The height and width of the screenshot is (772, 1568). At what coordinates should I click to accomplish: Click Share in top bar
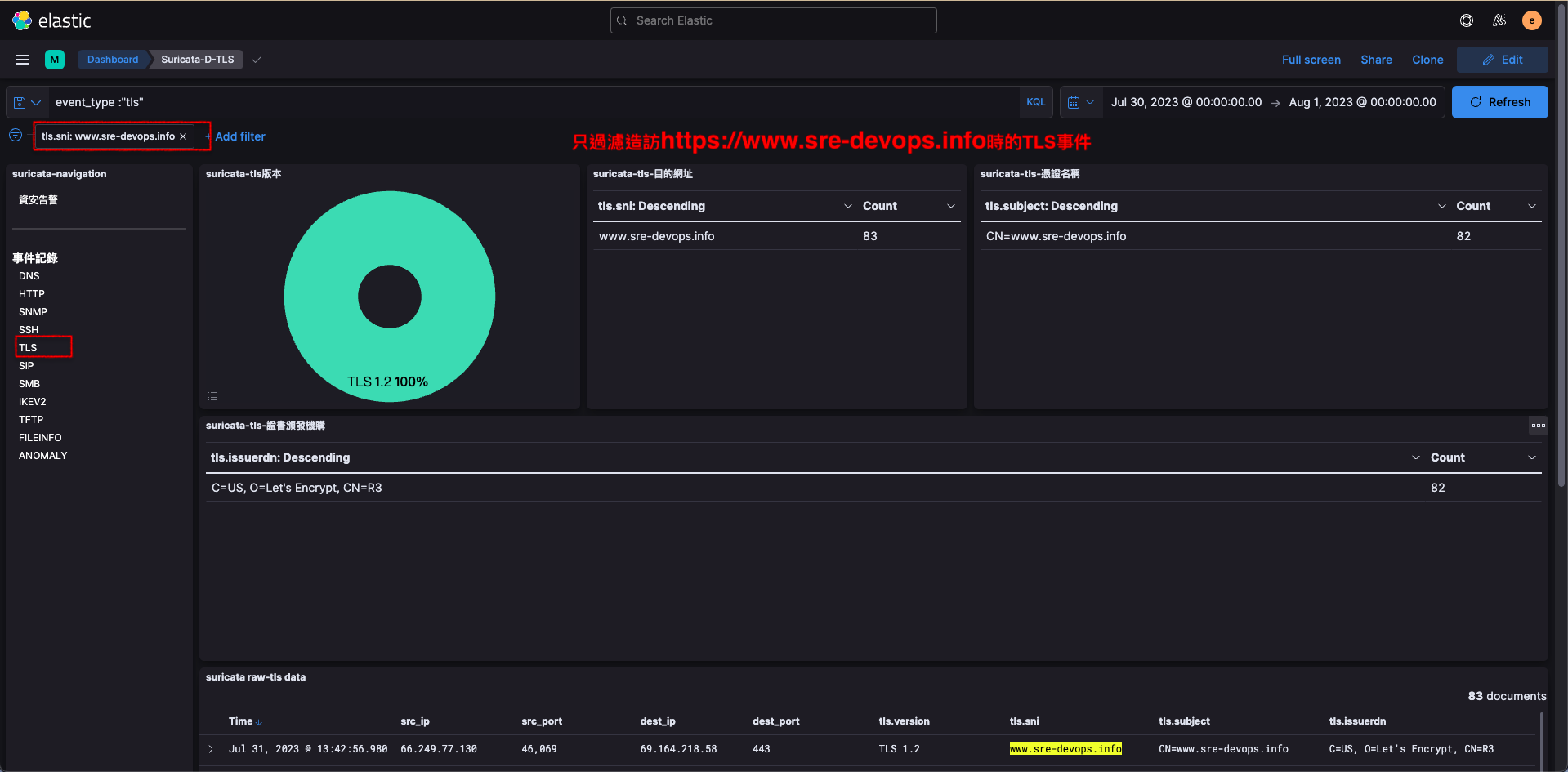click(1376, 60)
